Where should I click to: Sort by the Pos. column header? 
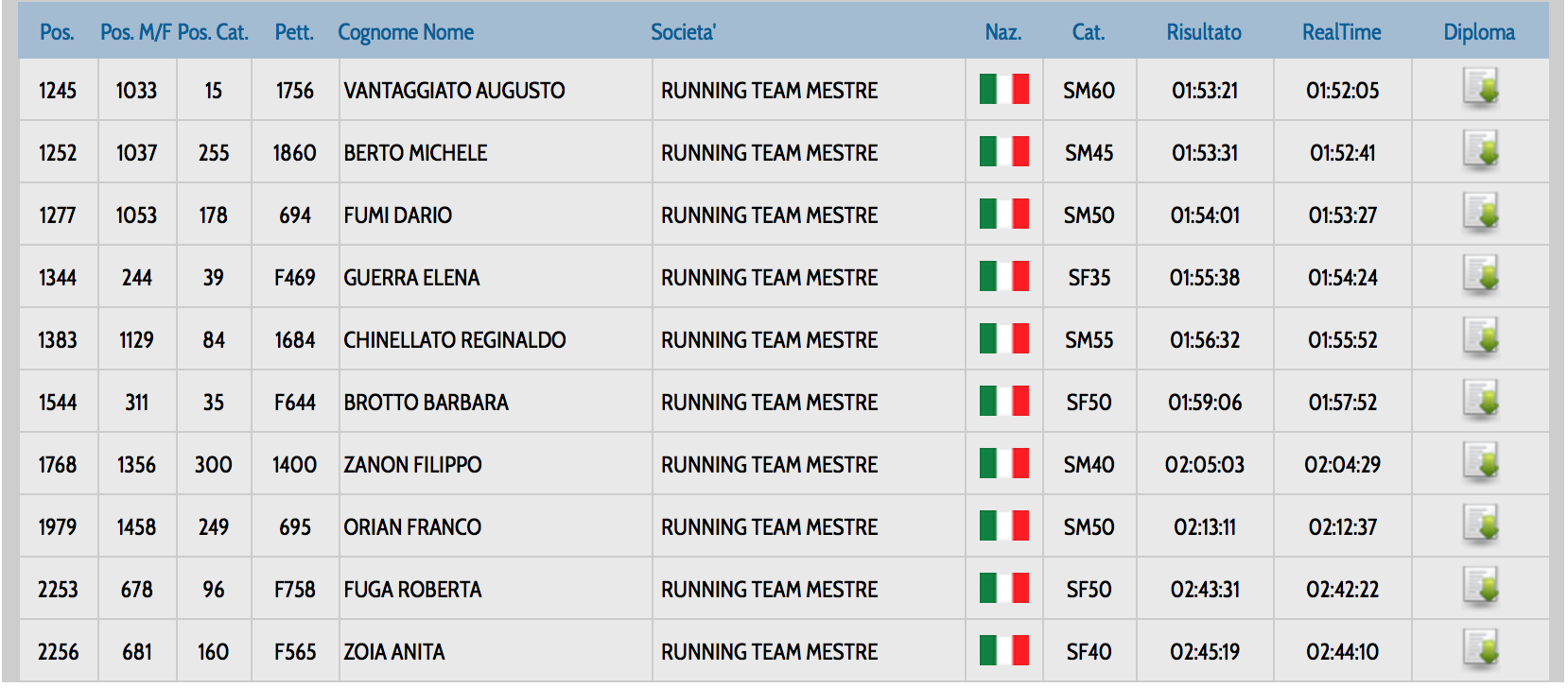pos(57,32)
